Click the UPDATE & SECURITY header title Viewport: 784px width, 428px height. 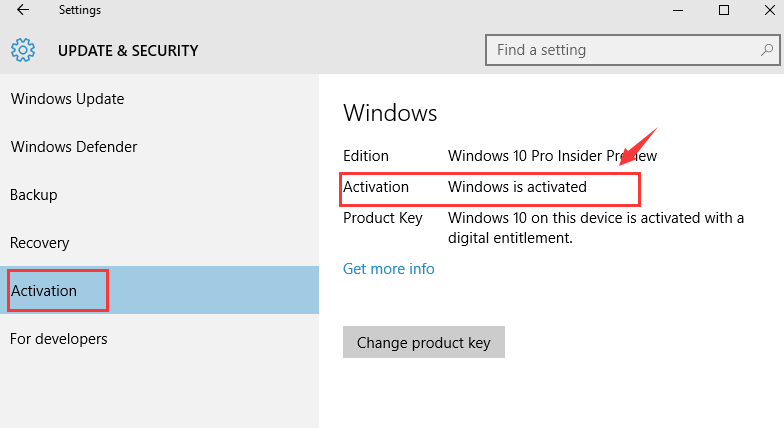[128, 51]
